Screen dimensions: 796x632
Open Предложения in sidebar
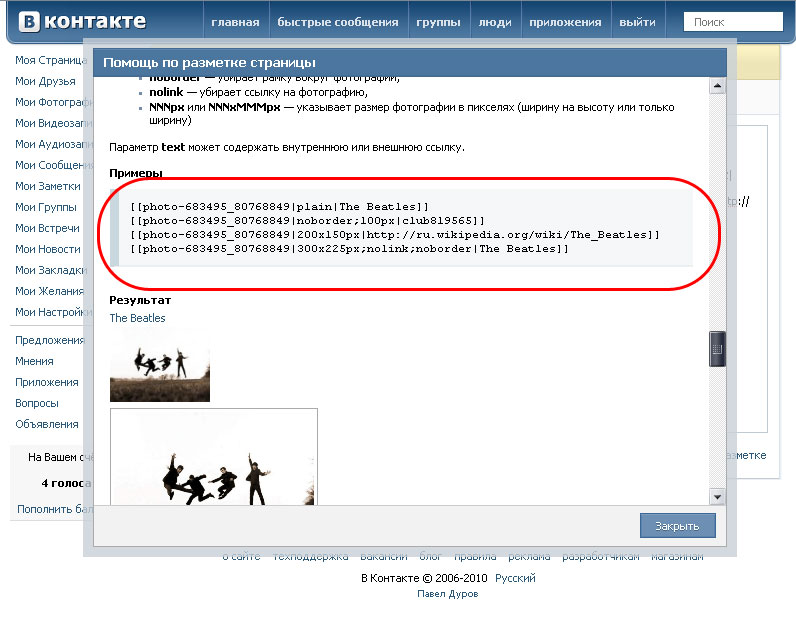(50, 340)
